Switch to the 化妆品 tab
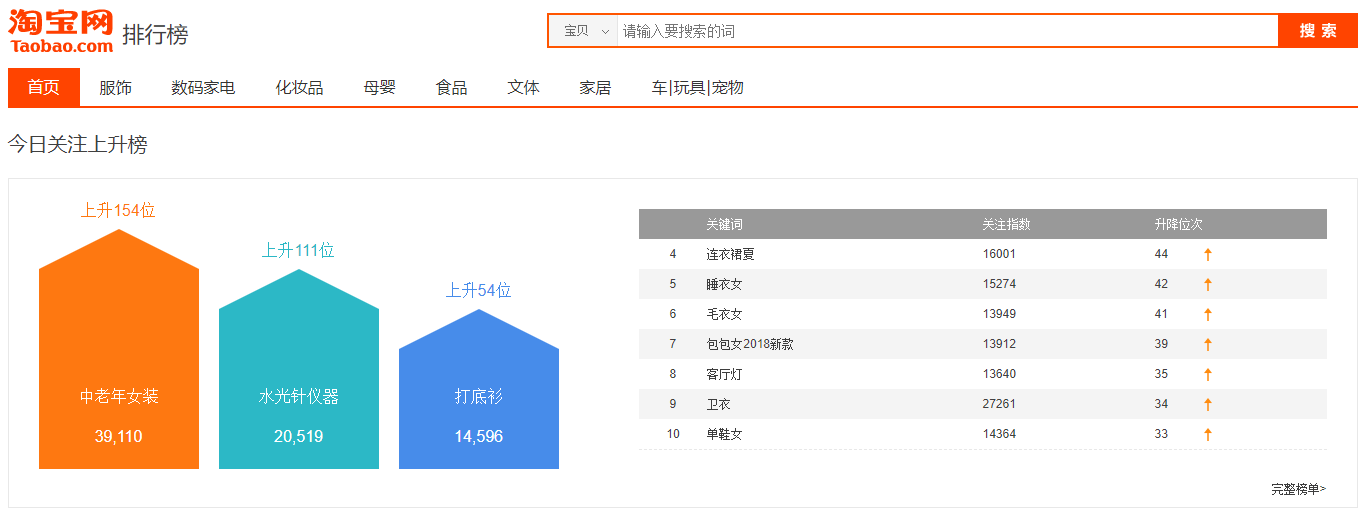This screenshot has width=1369, height=517. tap(300, 87)
